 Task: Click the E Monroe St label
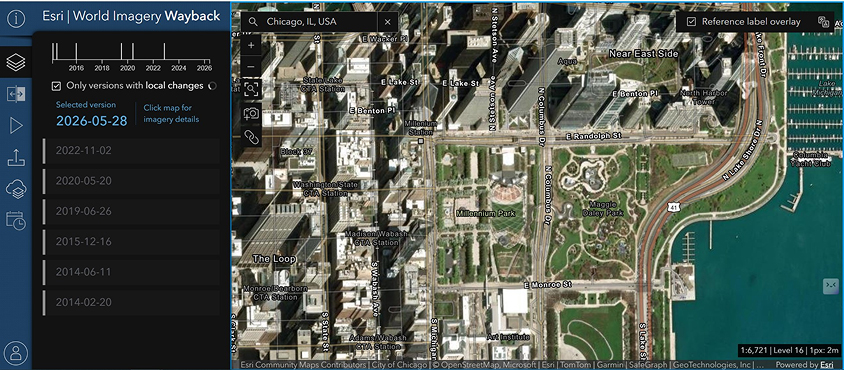pyautogui.click(x=549, y=284)
